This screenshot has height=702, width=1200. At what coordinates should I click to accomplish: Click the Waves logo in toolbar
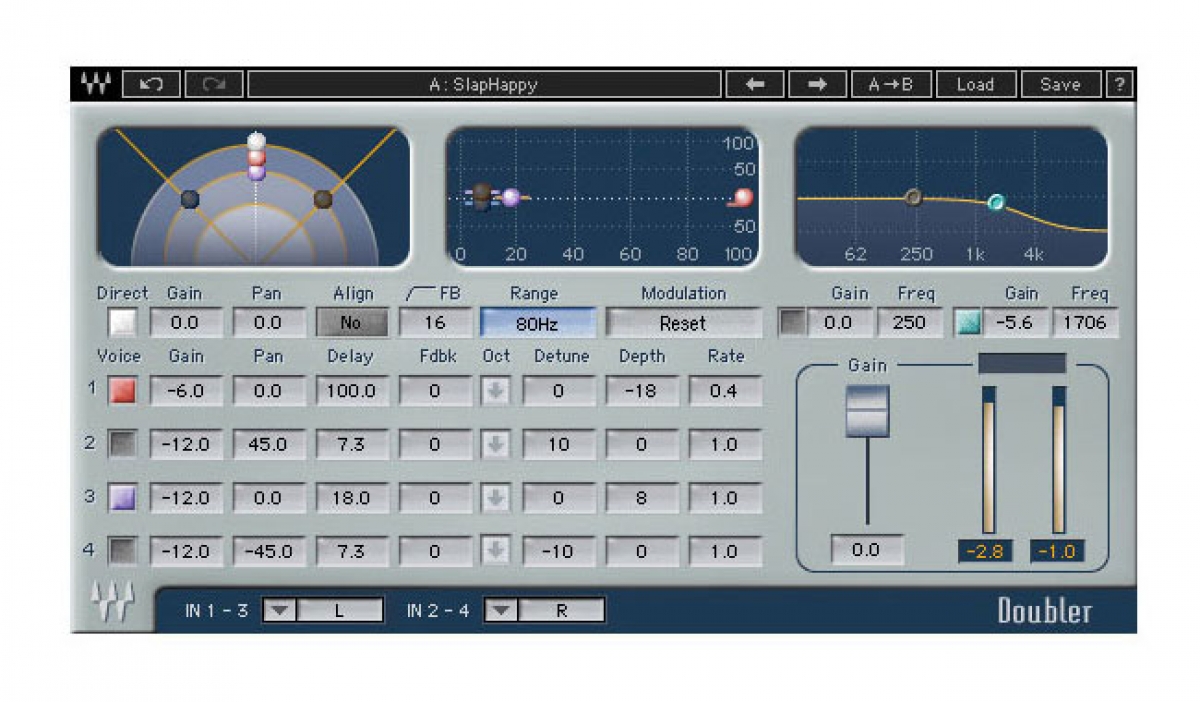pyautogui.click(x=95, y=84)
